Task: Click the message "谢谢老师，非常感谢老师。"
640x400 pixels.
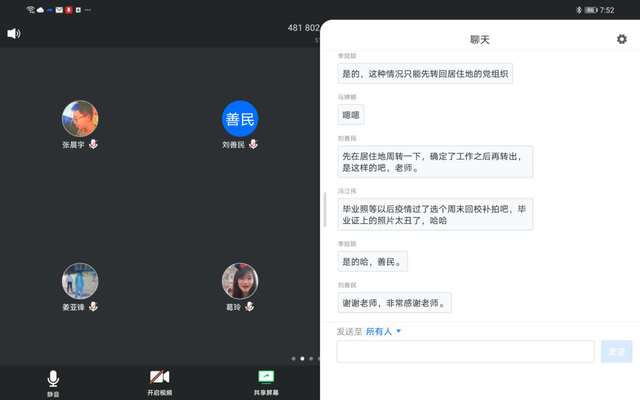Action: [x=395, y=302]
